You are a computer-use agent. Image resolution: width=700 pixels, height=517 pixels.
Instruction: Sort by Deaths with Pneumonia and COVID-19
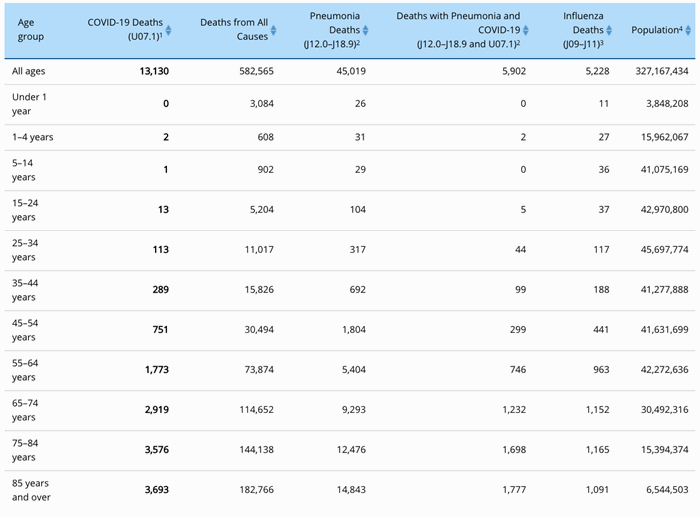click(525, 30)
